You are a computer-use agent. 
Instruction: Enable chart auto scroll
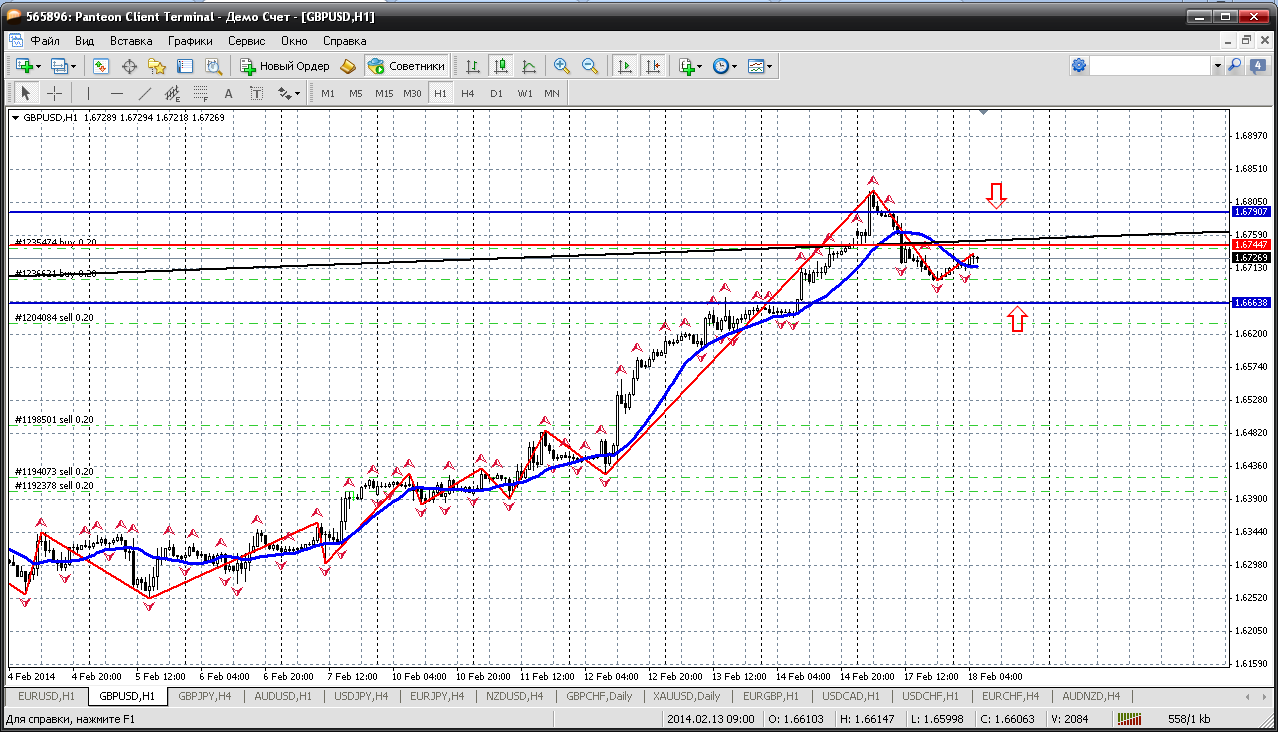point(625,66)
